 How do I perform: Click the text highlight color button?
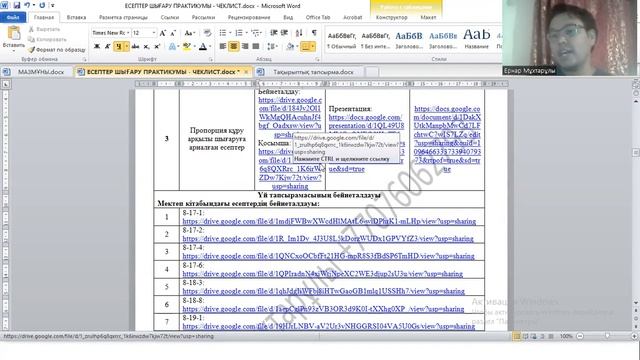click(187, 47)
